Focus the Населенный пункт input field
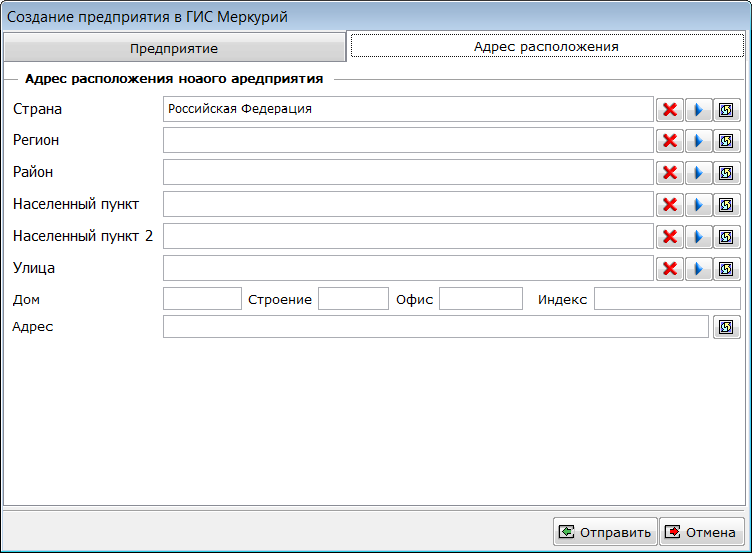The width and height of the screenshot is (752, 553). pos(408,204)
